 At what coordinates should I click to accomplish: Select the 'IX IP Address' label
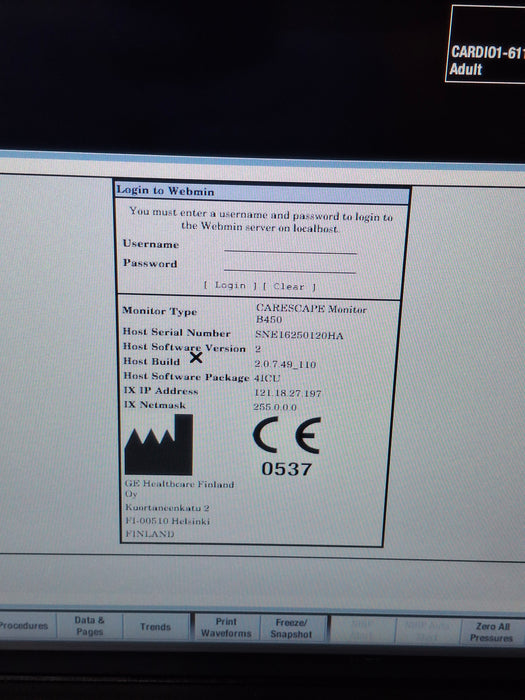pos(161,391)
